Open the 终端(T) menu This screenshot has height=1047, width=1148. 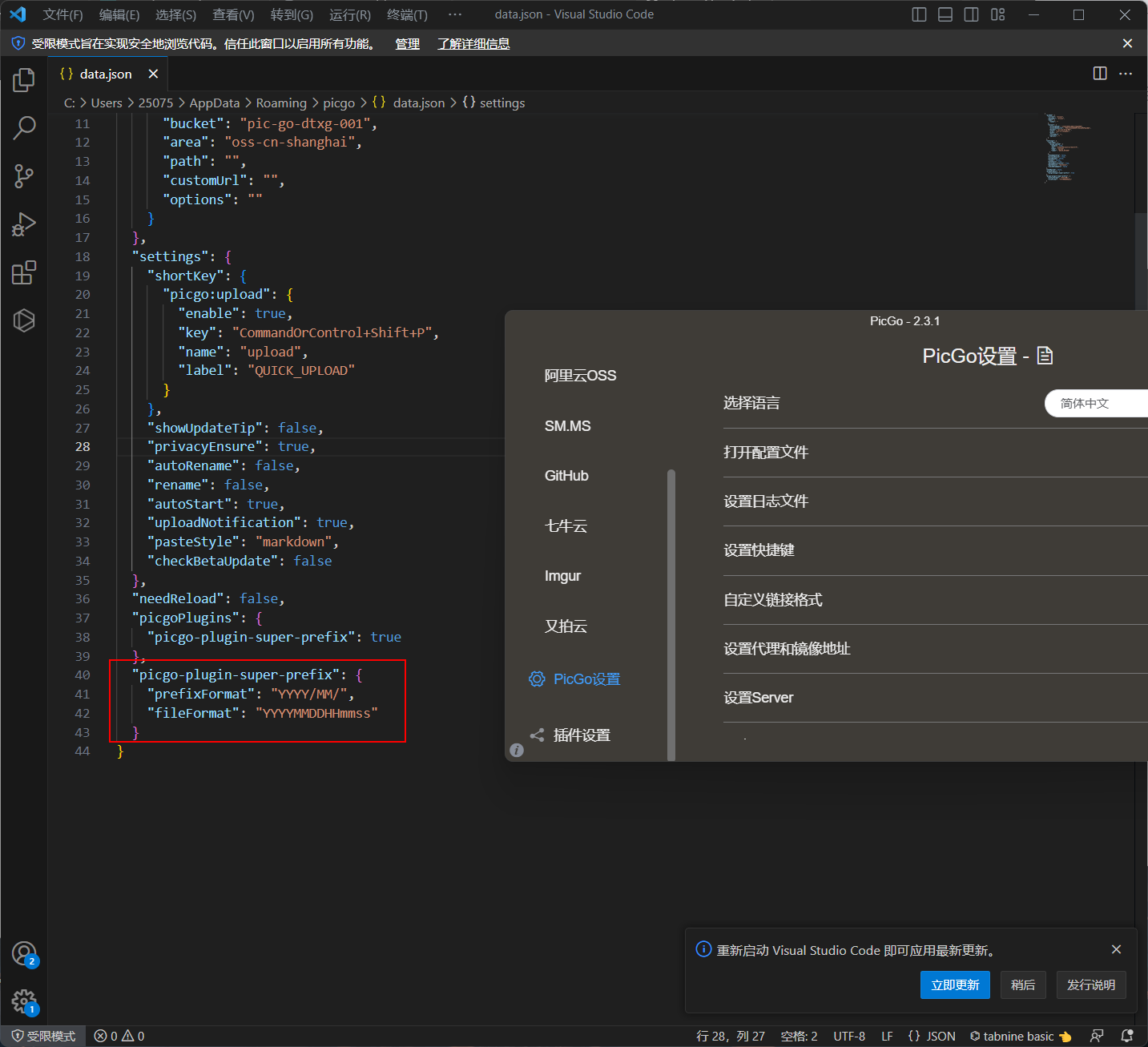coord(407,14)
